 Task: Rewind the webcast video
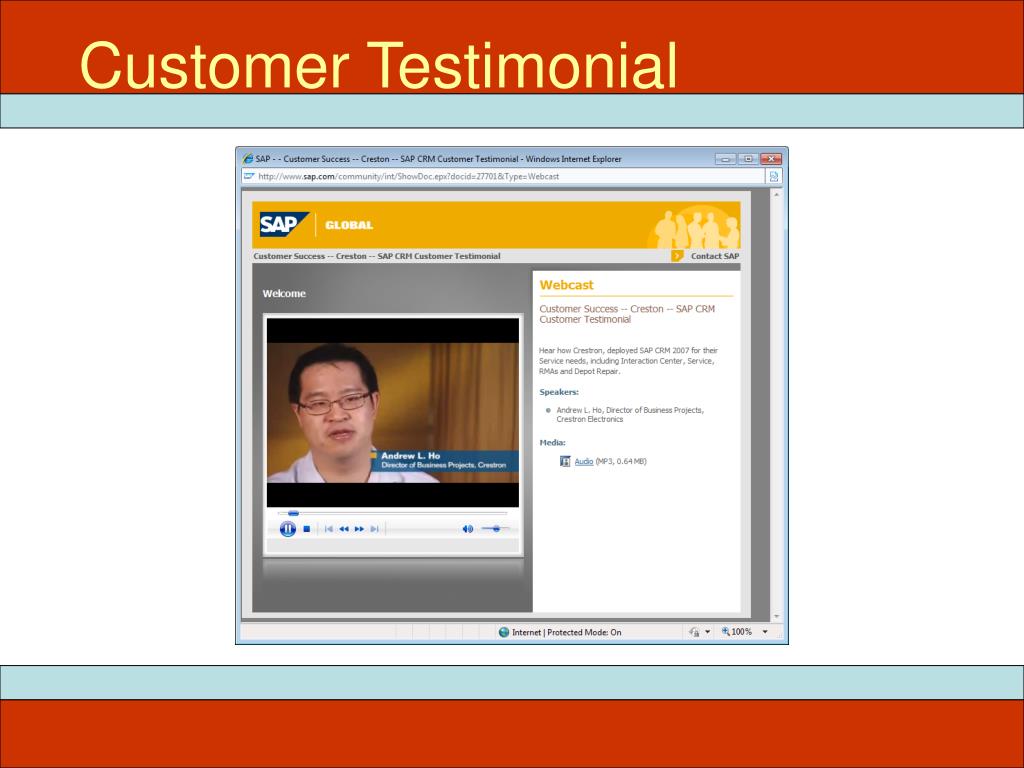344,529
